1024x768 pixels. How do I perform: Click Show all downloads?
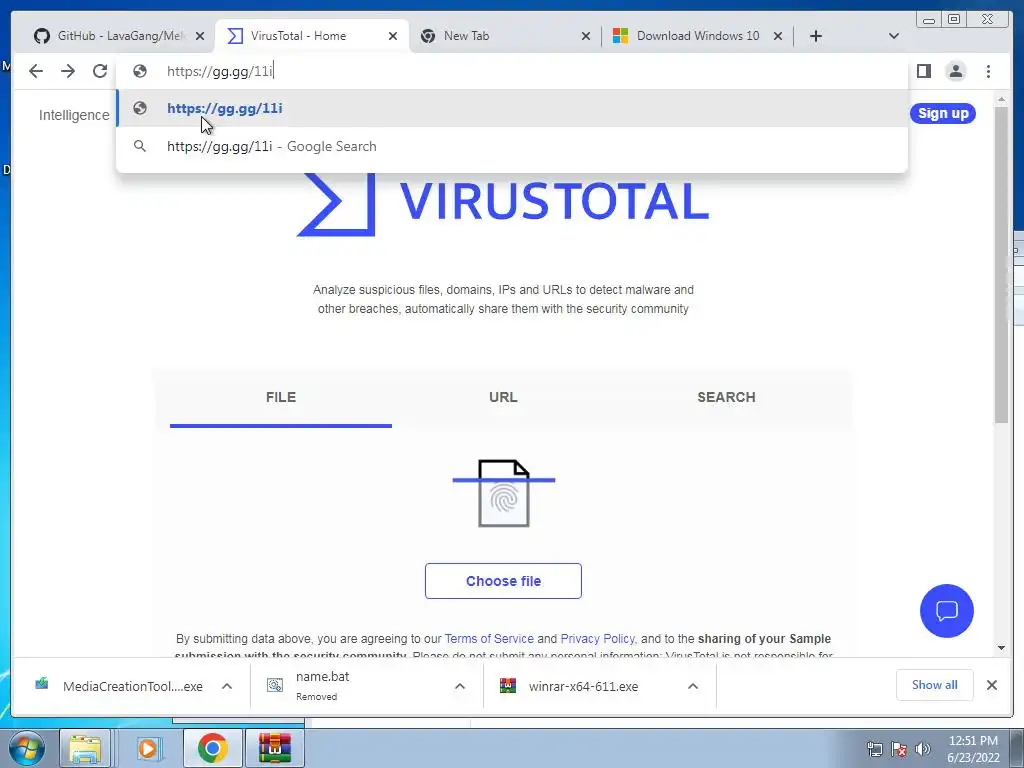coord(935,685)
